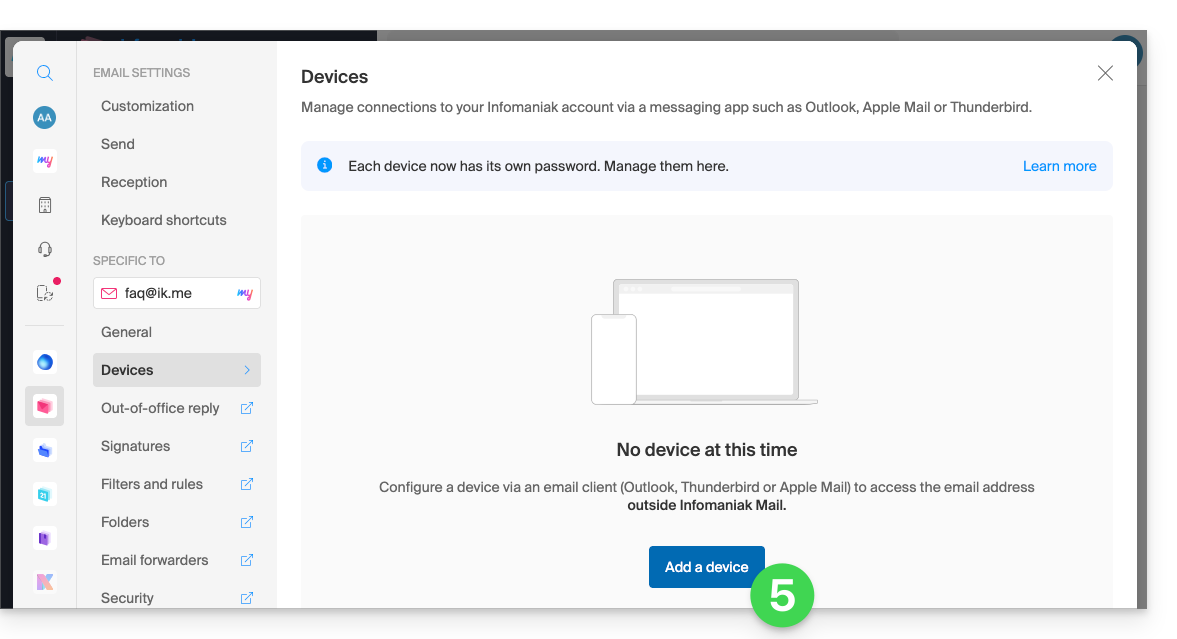The width and height of the screenshot is (1177, 639).
Task: Click external link icon beside Filters and rules
Action: [246, 484]
